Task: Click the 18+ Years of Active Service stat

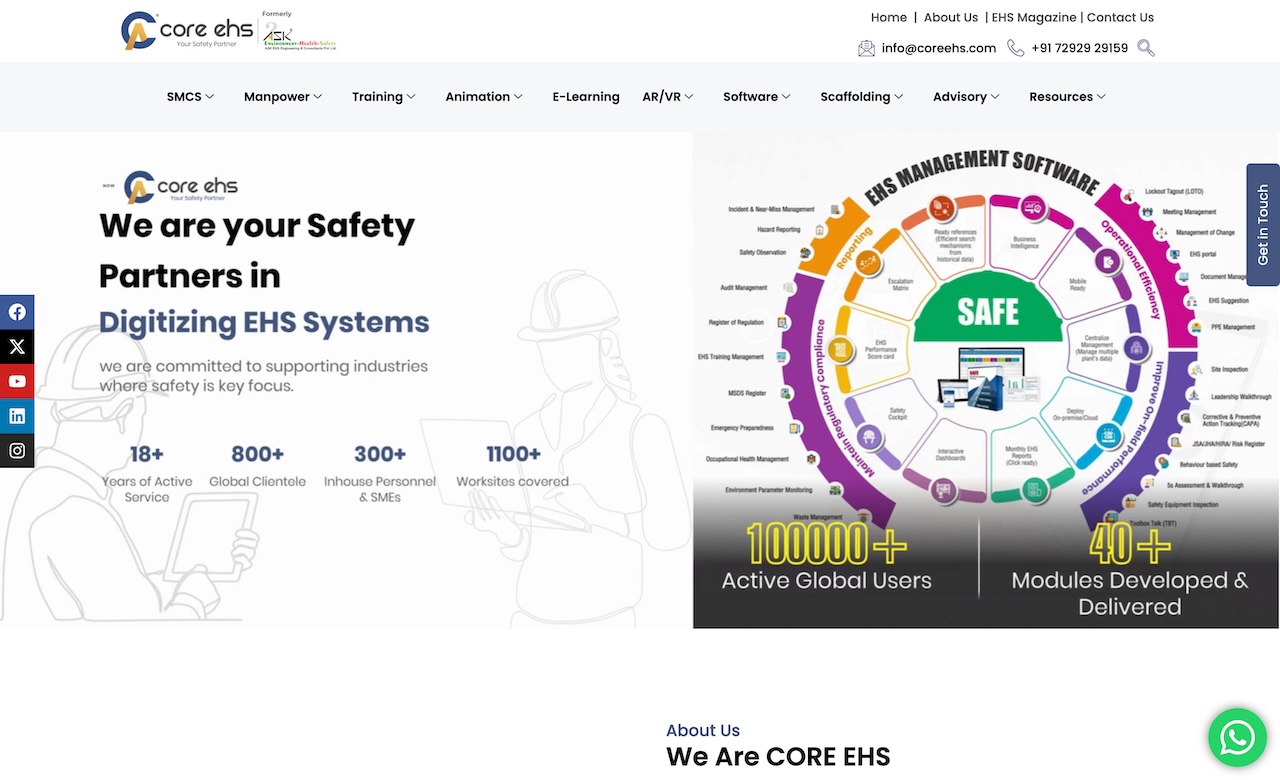Action: [x=147, y=472]
